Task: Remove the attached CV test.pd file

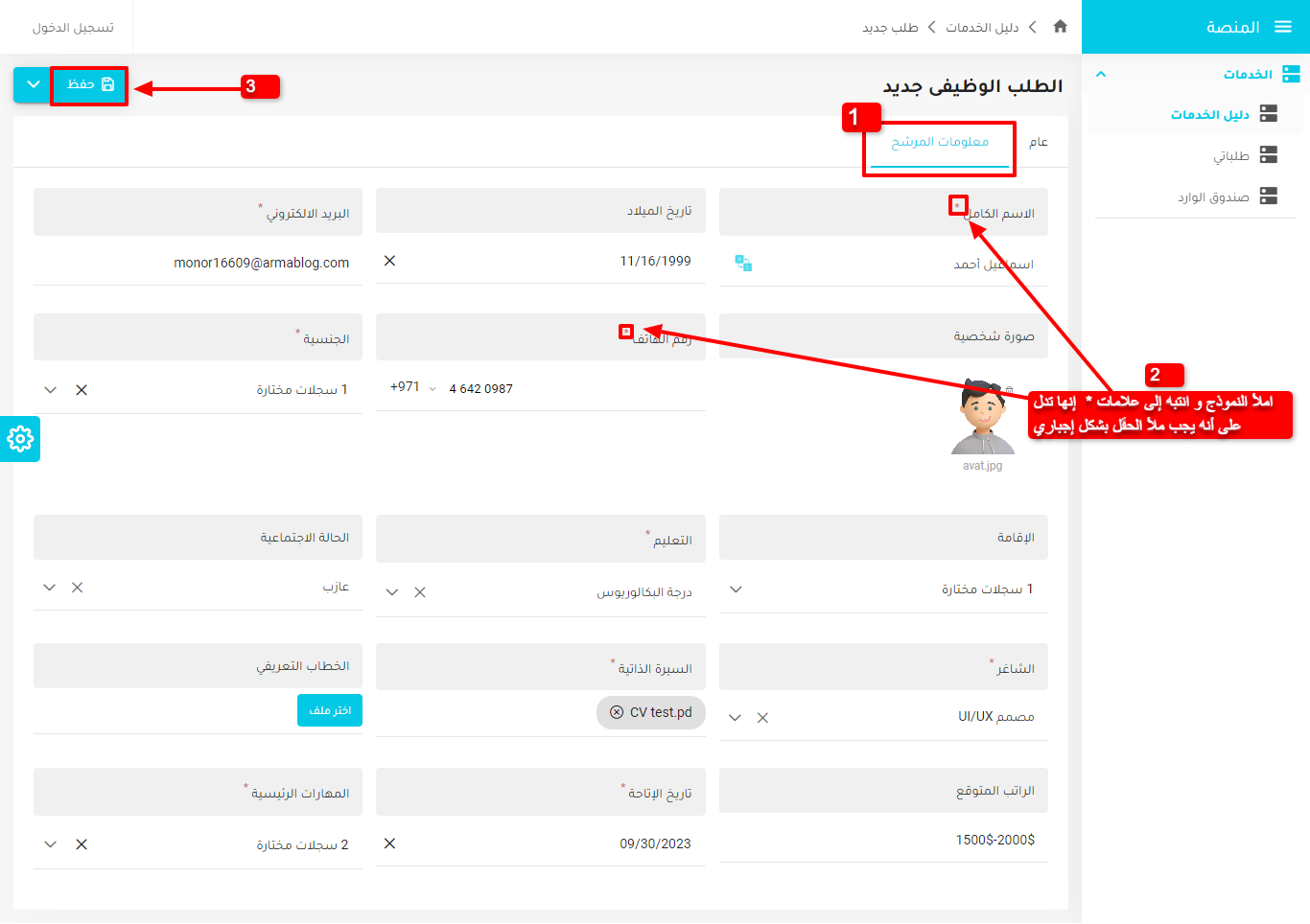Action: 617,712
